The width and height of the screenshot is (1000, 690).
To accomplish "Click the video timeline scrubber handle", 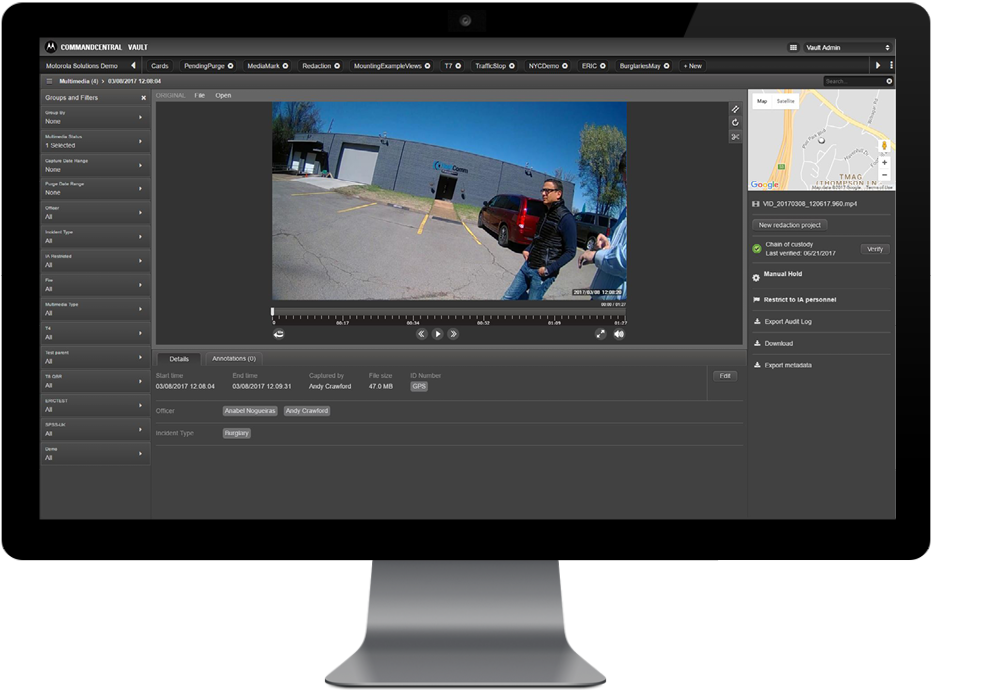I will pyautogui.click(x=273, y=312).
